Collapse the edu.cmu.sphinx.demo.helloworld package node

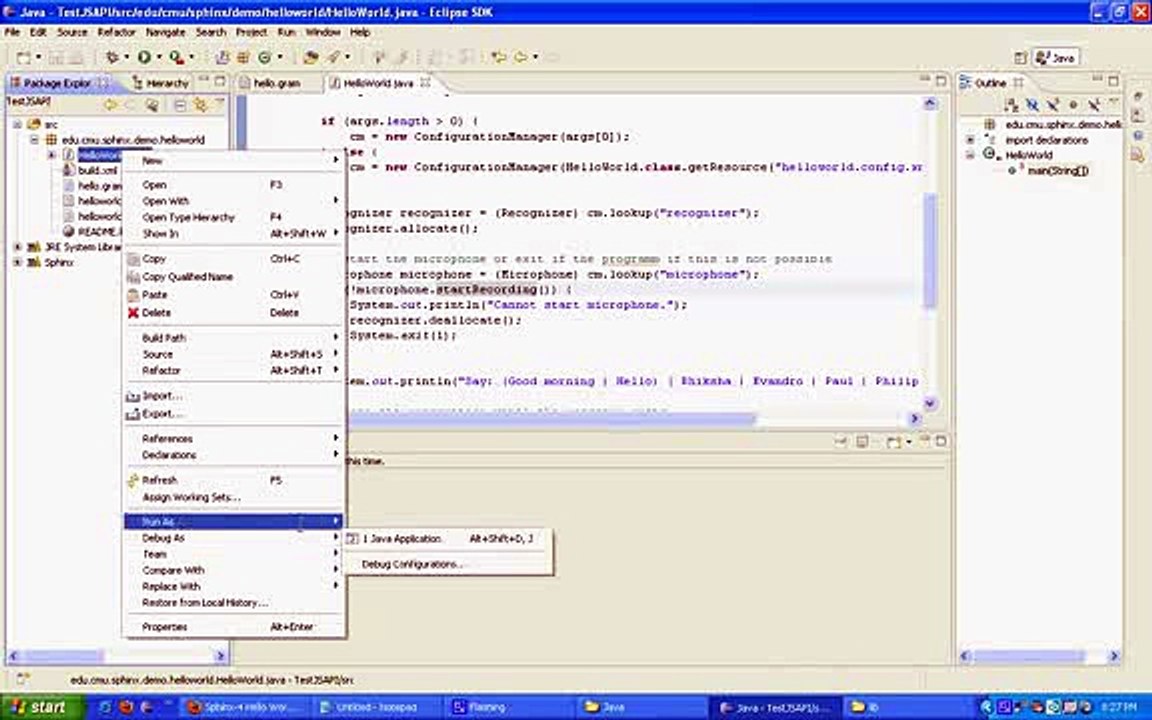pyautogui.click(x=35, y=140)
